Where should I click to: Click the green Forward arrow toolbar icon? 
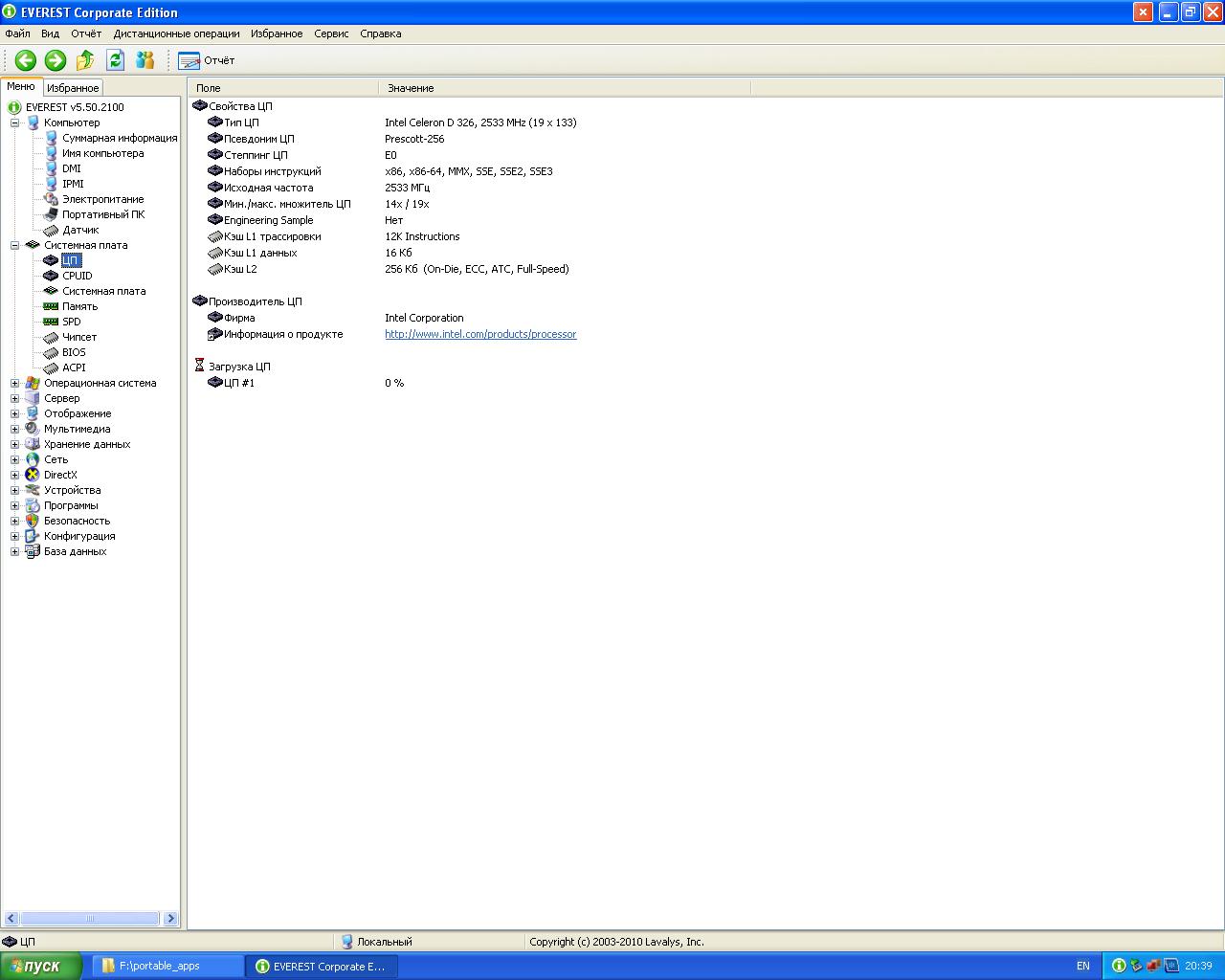coord(56,60)
